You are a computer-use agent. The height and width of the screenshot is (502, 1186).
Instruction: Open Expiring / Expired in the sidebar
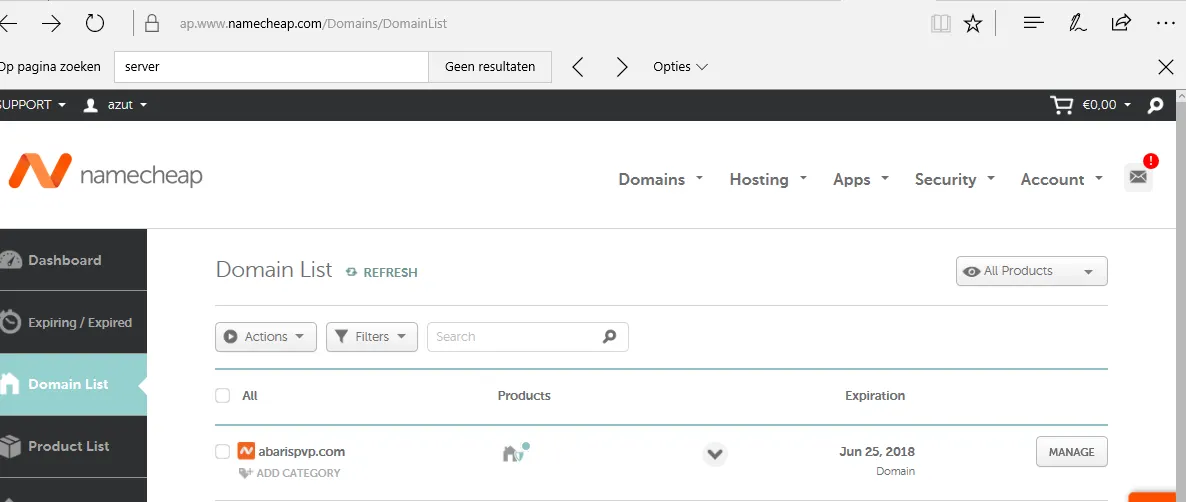click(73, 323)
